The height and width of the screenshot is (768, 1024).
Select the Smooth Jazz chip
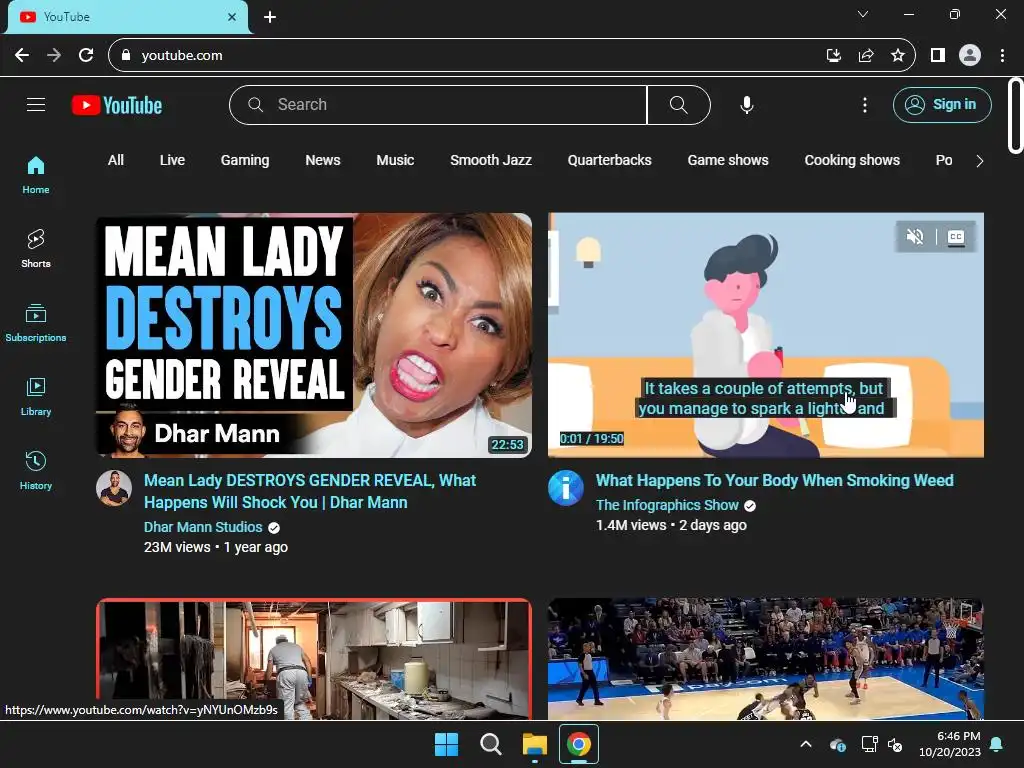pos(490,160)
